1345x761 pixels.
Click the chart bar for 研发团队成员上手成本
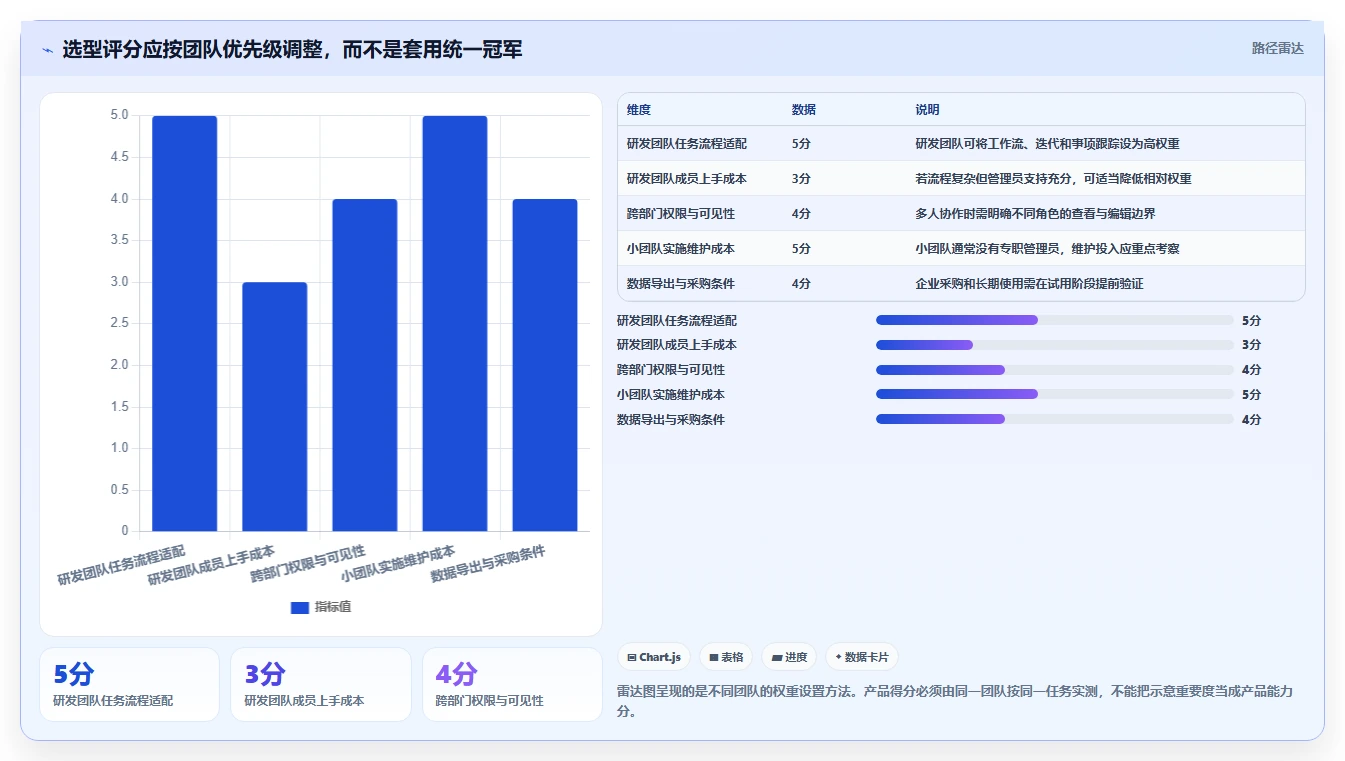click(274, 406)
